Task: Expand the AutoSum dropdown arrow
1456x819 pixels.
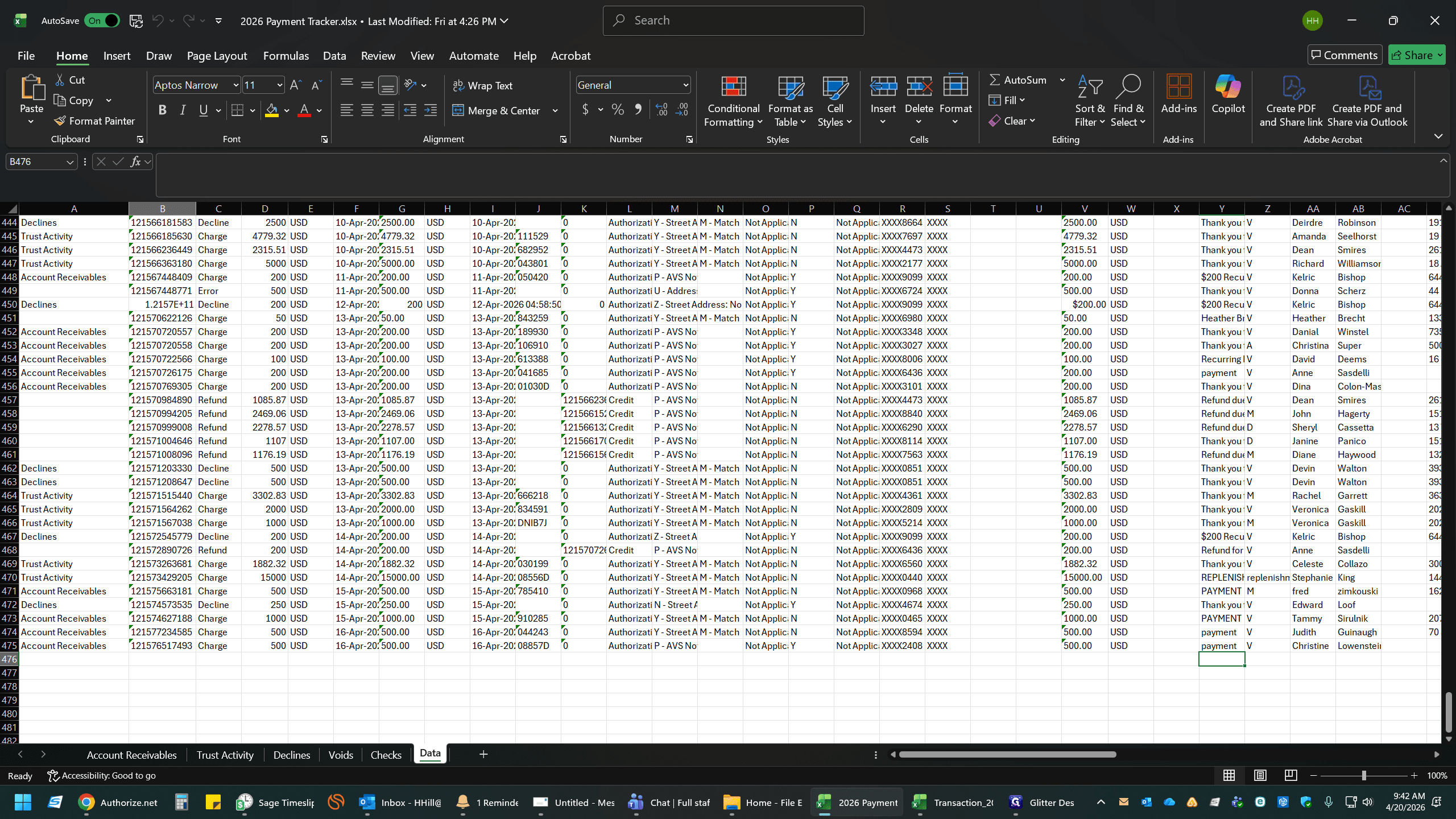Action: [x=1062, y=80]
